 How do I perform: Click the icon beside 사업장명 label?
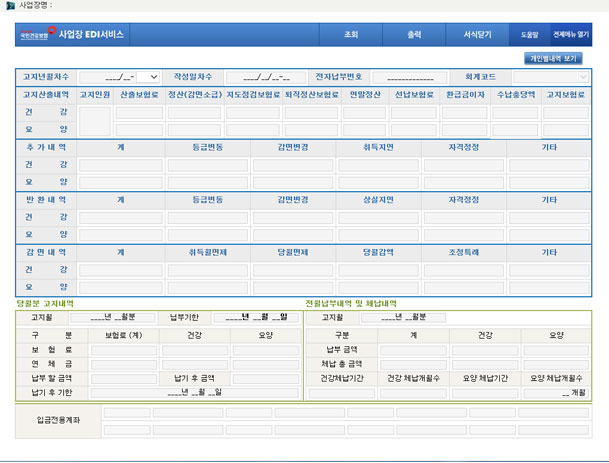pyautogui.click(x=10, y=6)
